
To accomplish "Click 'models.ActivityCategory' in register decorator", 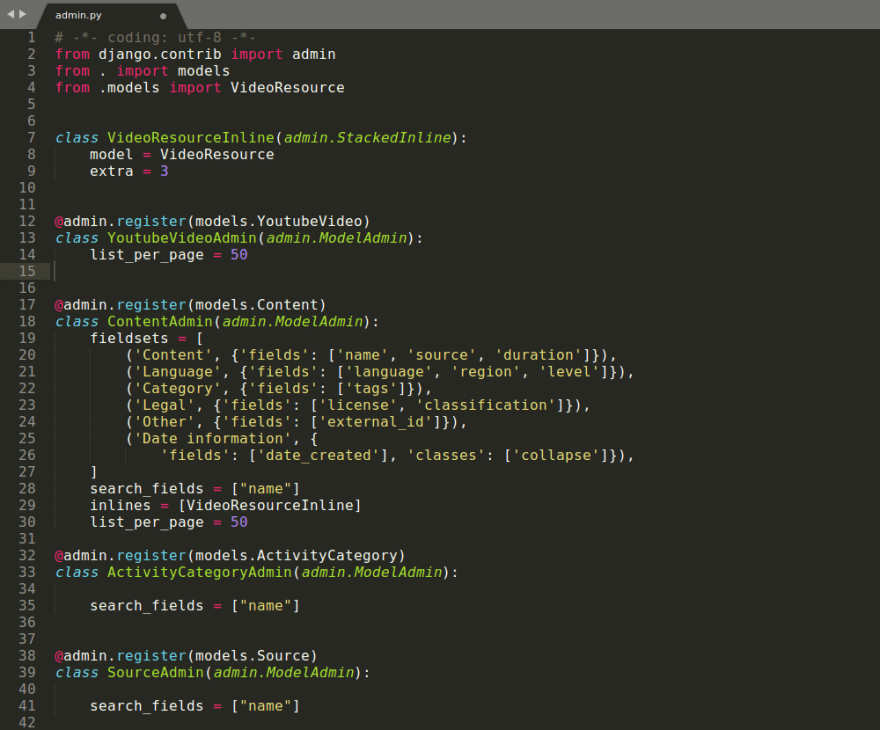I will tap(296, 556).
